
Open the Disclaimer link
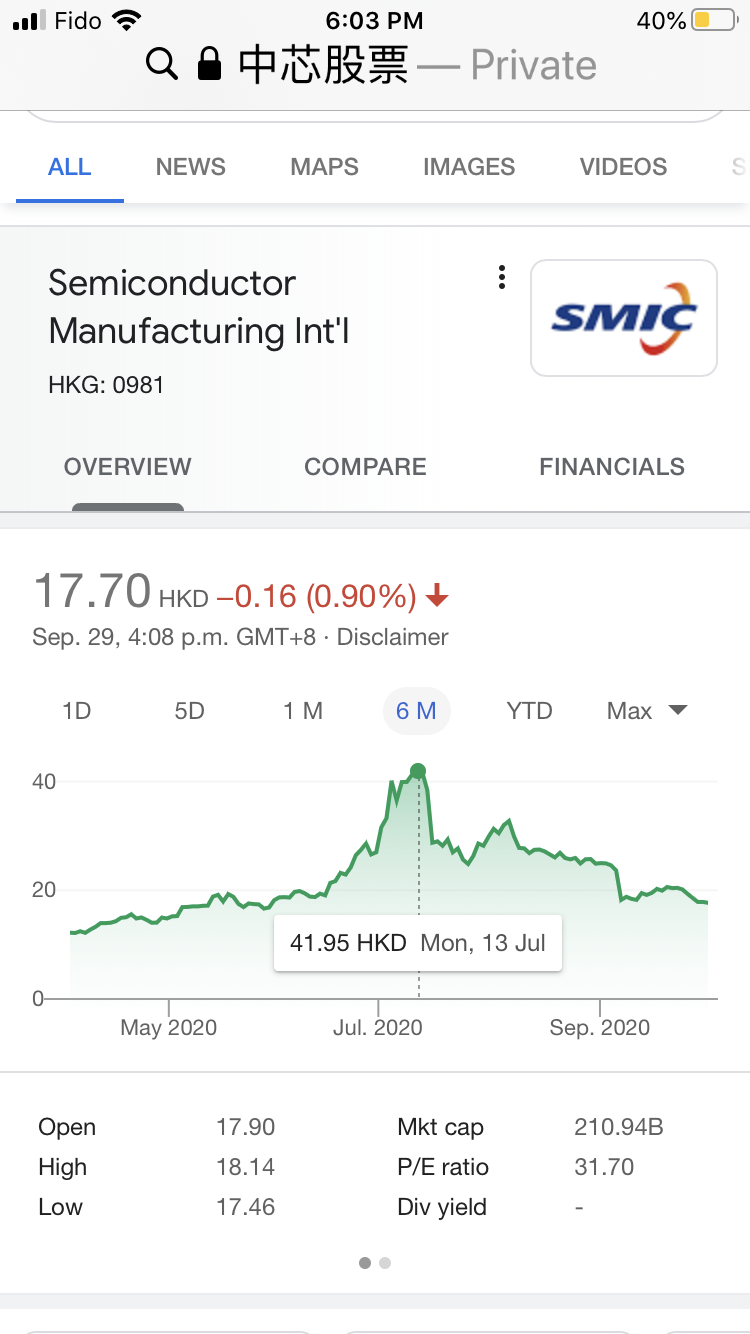(x=393, y=637)
